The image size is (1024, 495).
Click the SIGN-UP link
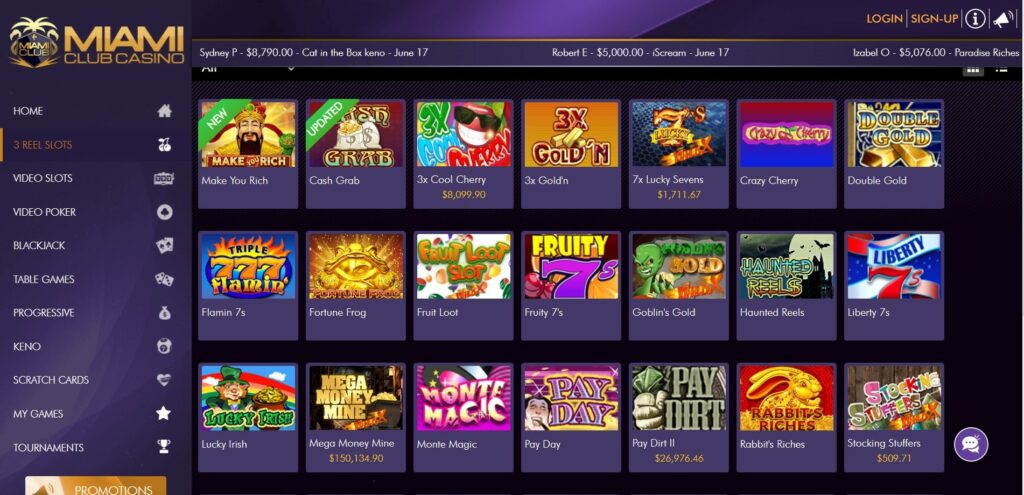pos(934,19)
